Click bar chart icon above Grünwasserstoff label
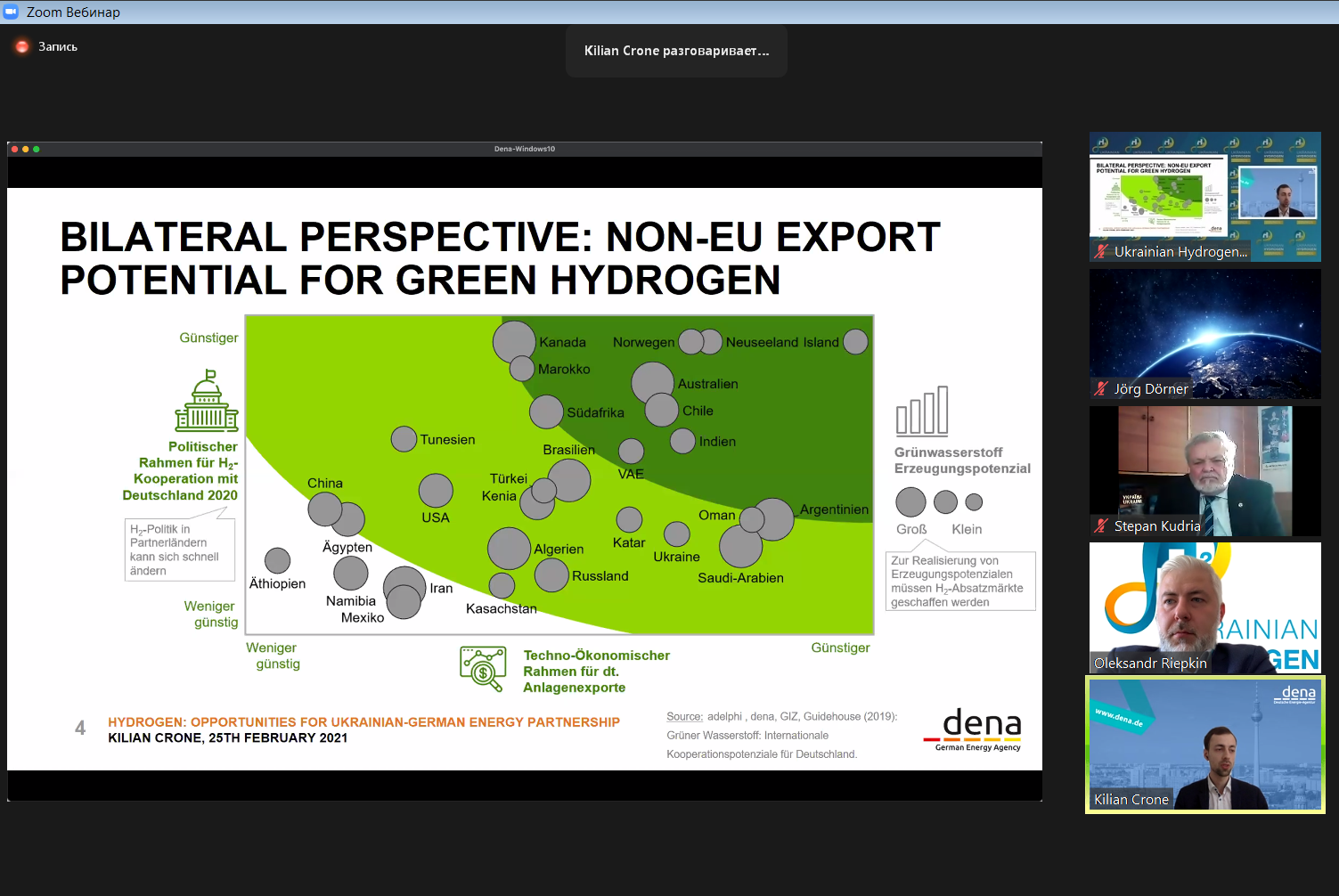 [x=922, y=411]
